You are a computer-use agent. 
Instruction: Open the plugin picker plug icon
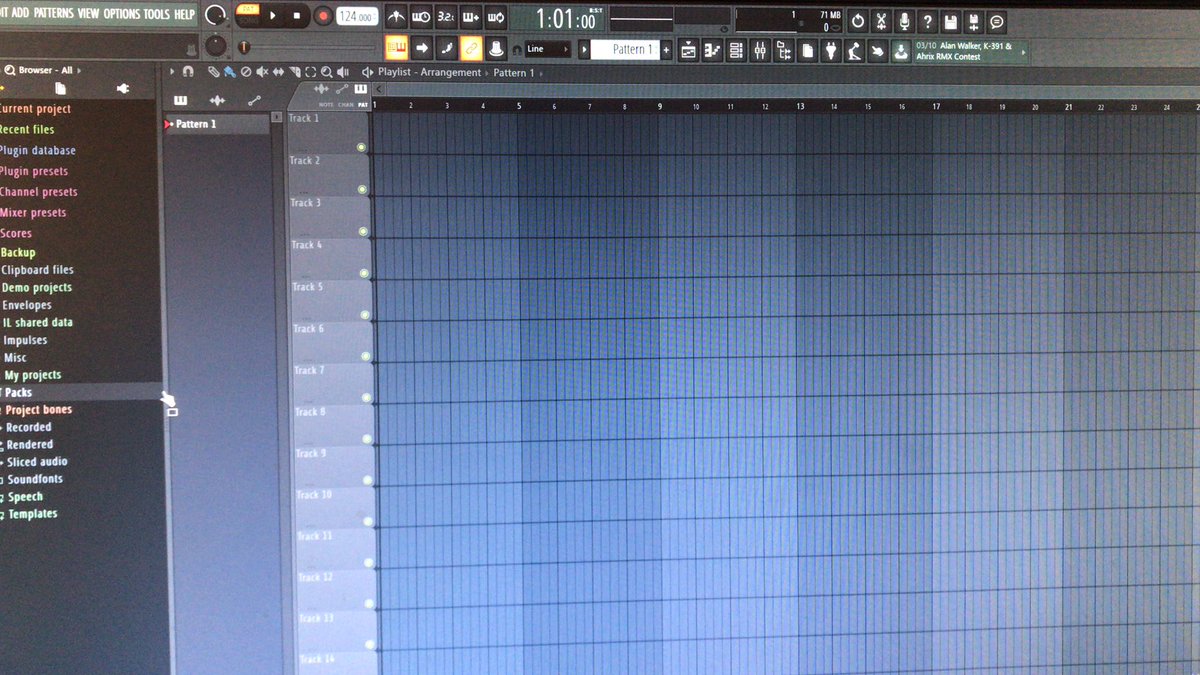(831, 49)
